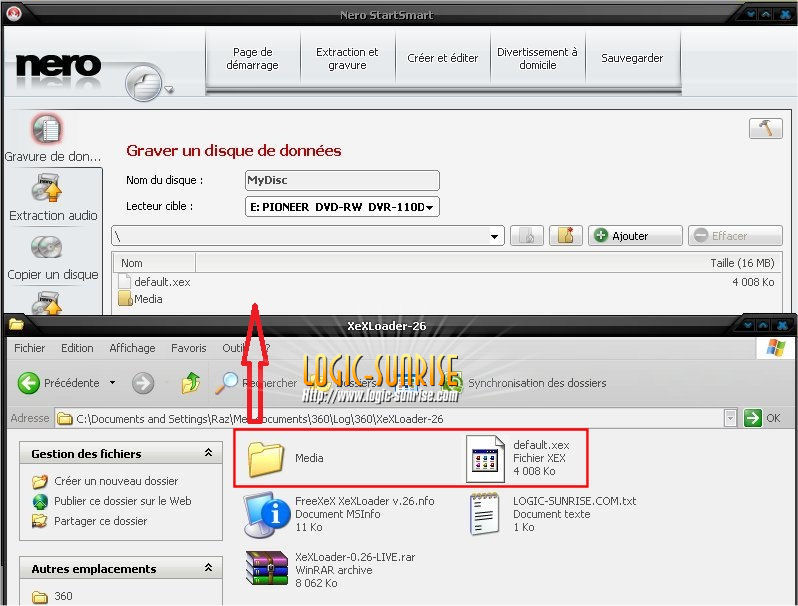The image size is (798, 606).
Task: Open the Fichier menu in Explorer
Action: pyautogui.click(x=30, y=348)
